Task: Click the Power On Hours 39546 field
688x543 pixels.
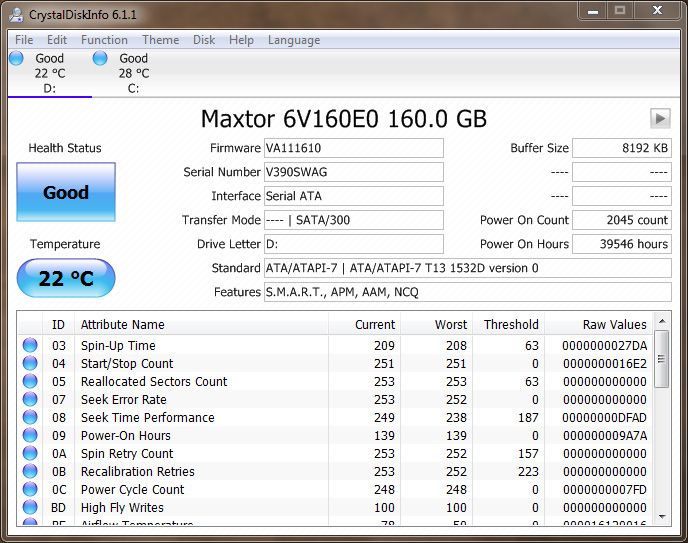Action: click(x=622, y=244)
